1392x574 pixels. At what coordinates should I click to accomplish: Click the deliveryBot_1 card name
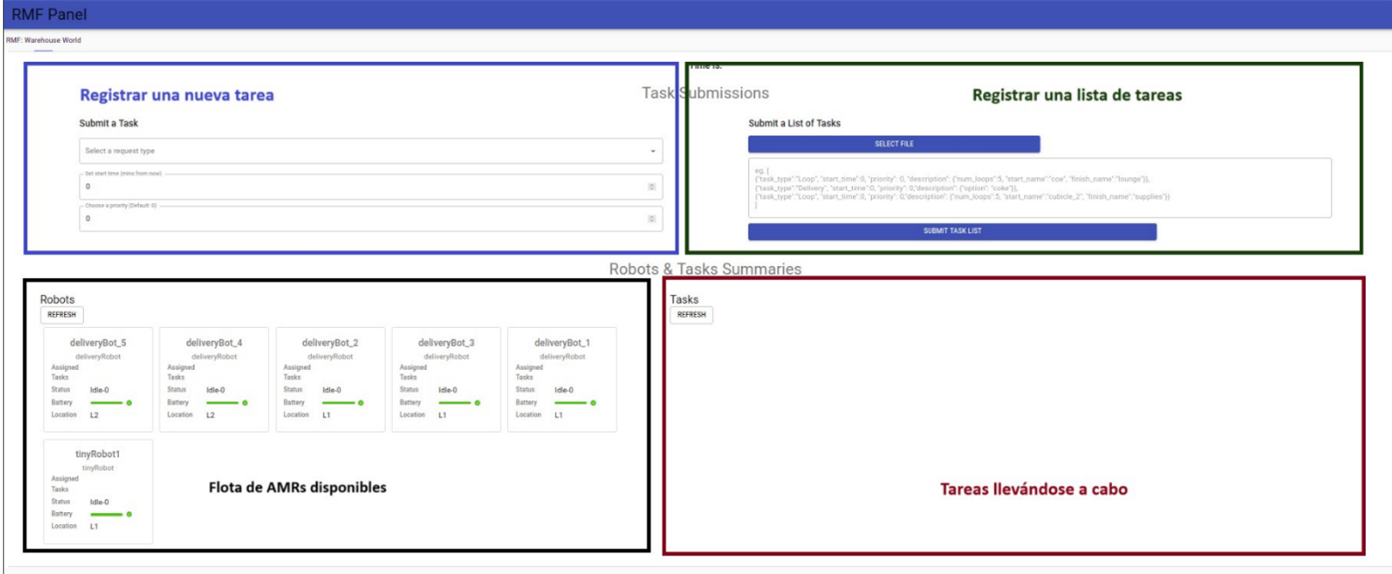[x=562, y=343]
